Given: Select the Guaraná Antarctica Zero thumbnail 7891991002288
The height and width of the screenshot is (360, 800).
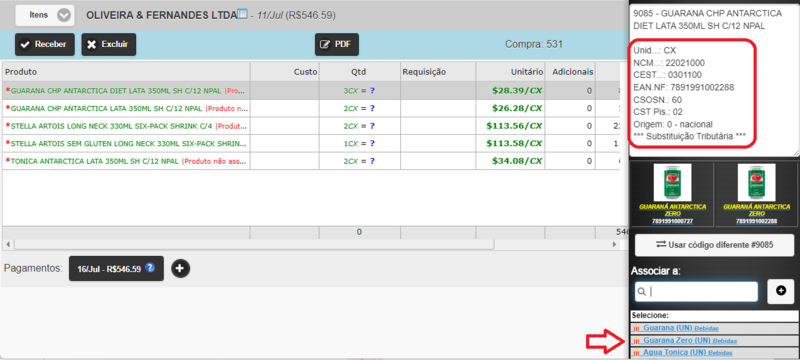Looking at the screenshot, I should click(756, 195).
